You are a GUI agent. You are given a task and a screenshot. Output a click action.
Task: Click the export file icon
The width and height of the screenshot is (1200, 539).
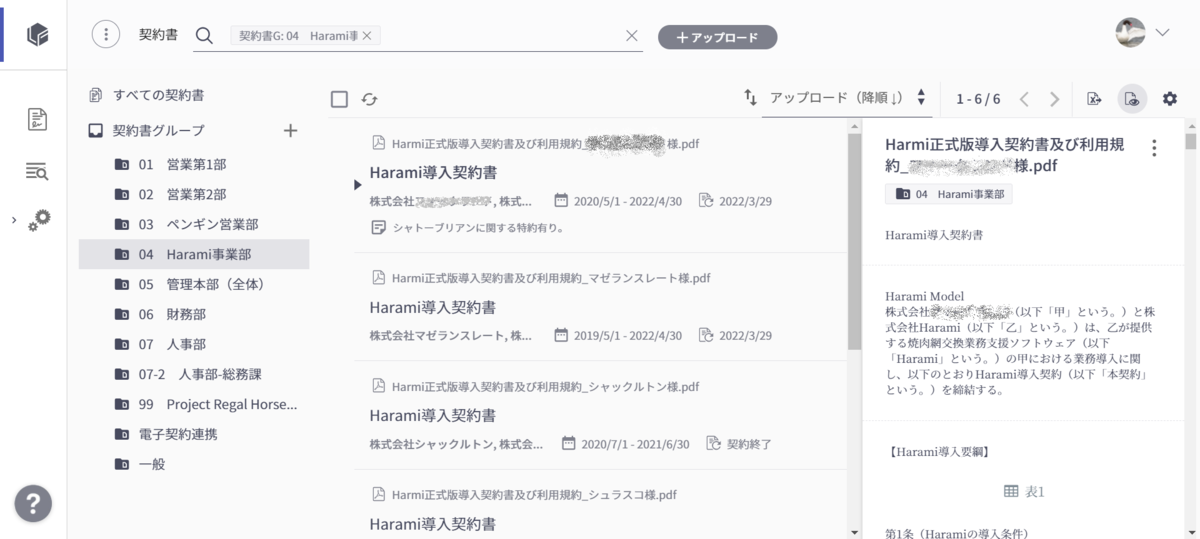pos(1094,98)
